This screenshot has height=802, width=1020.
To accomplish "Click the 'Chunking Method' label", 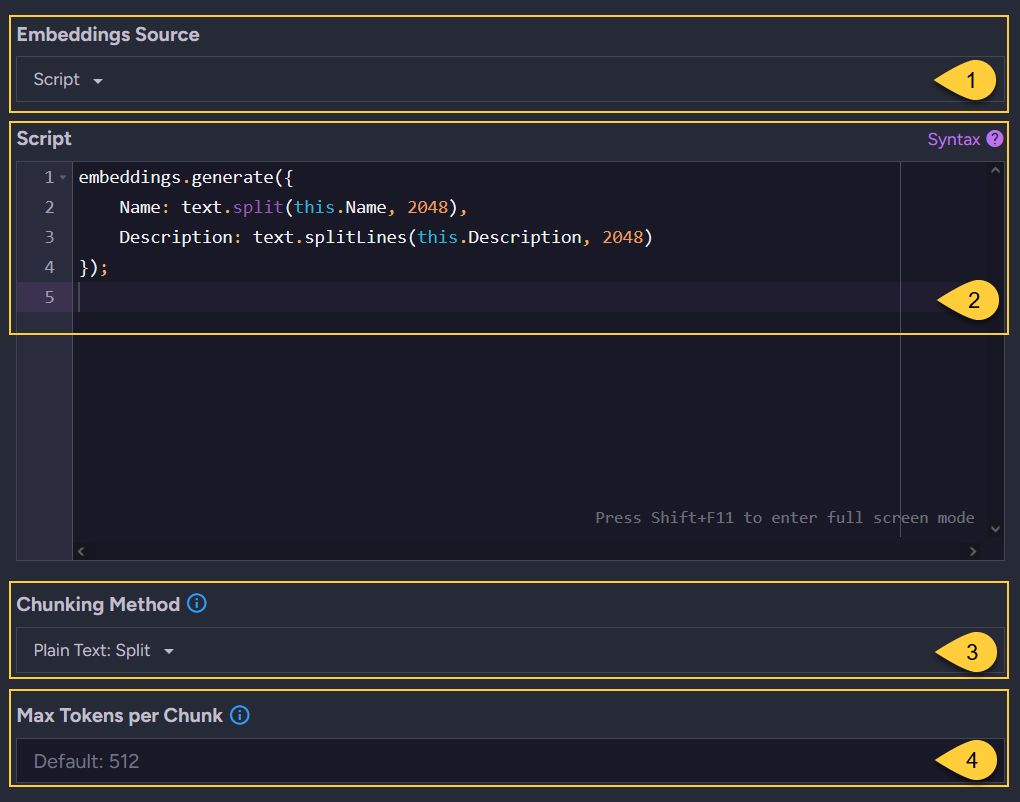I will click(98, 604).
